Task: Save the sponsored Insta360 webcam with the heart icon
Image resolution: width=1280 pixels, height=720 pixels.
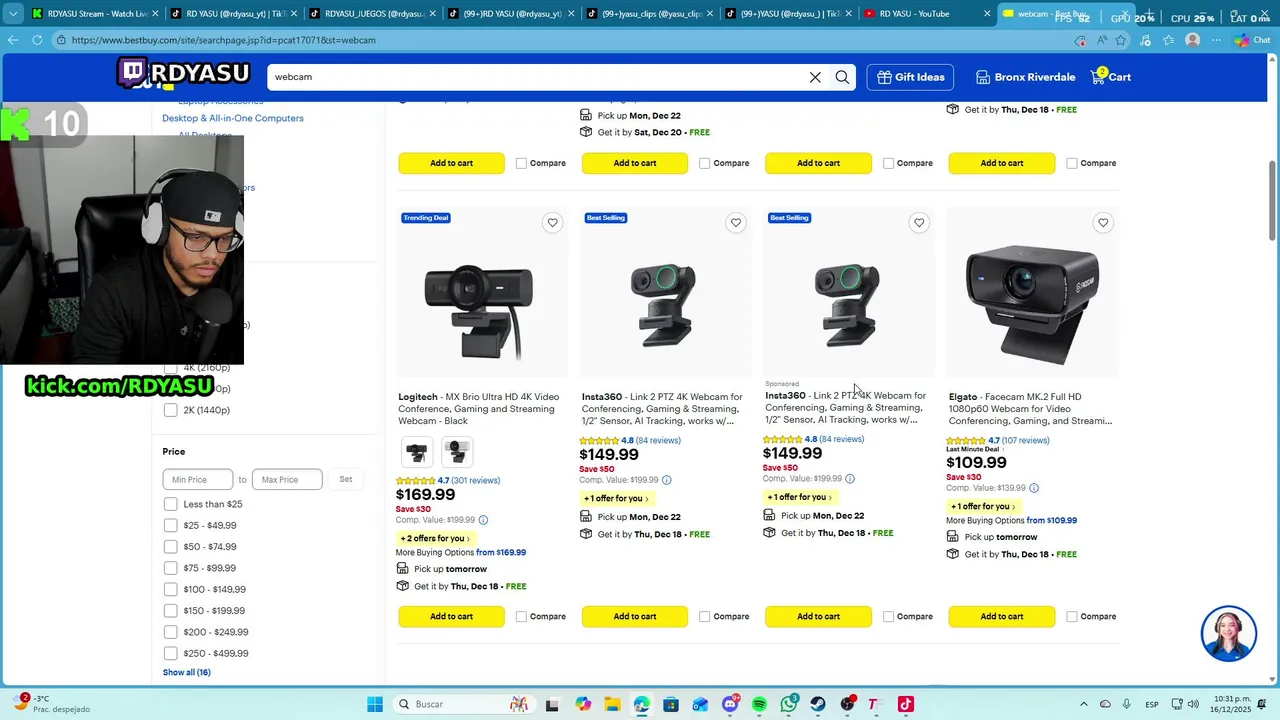Action: pyautogui.click(x=919, y=223)
